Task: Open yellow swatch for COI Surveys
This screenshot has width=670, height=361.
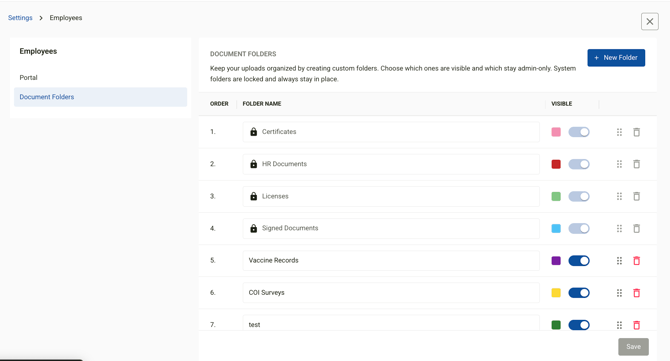Action: (x=556, y=293)
